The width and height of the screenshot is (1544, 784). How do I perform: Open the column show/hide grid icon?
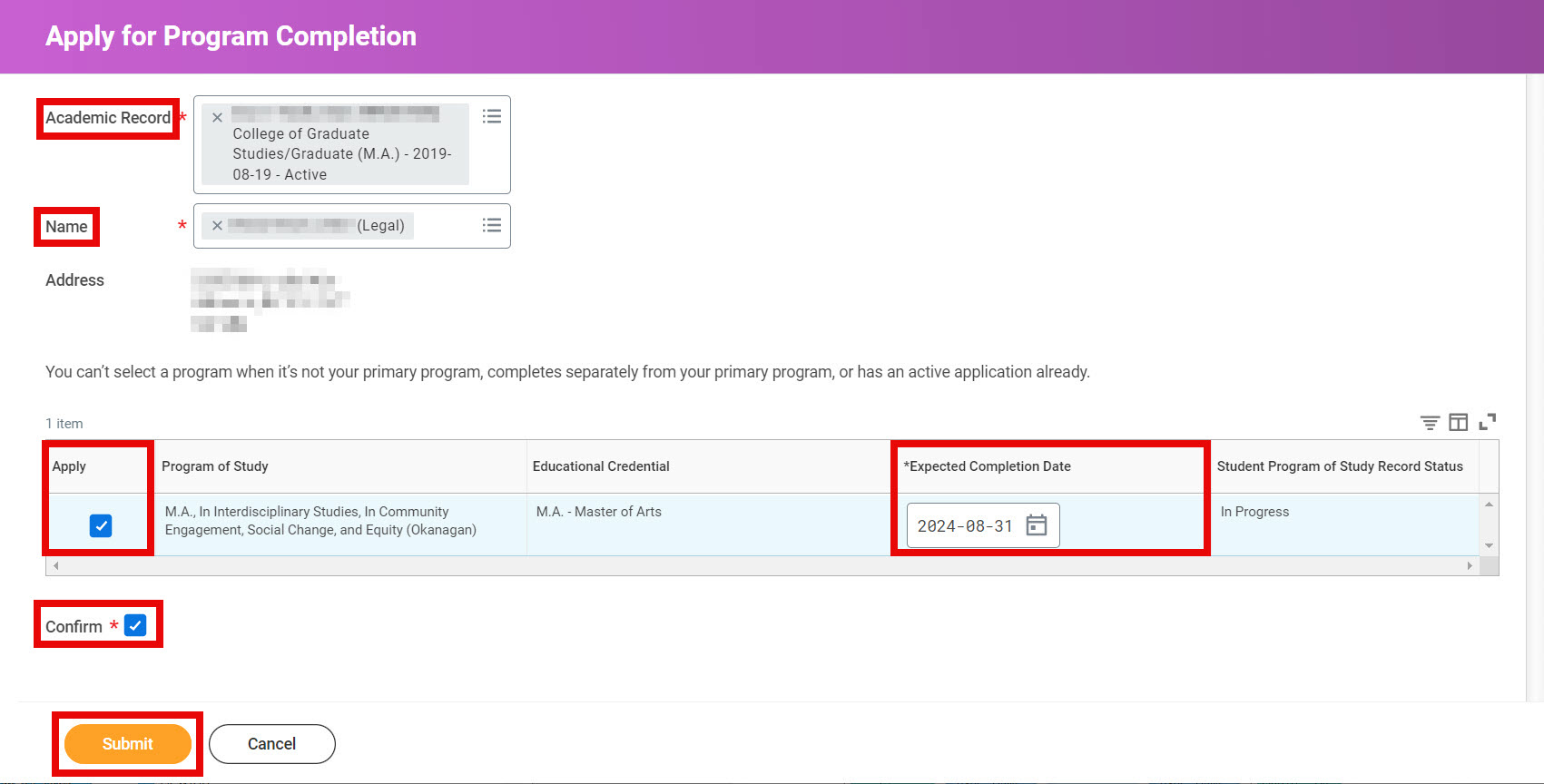tap(1458, 423)
